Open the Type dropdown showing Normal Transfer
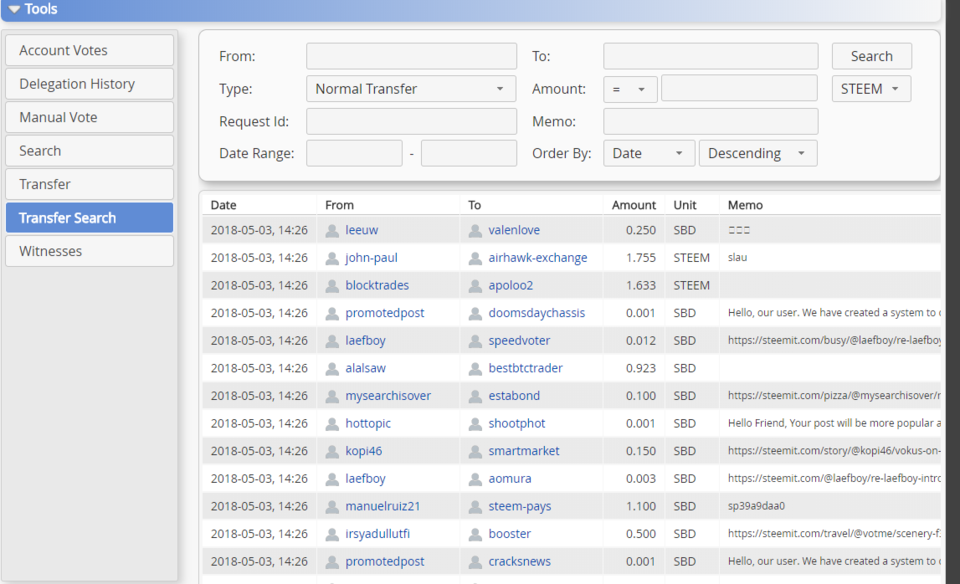Screen dimensions: 960x584 pyautogui.click(x=410, y=89)
